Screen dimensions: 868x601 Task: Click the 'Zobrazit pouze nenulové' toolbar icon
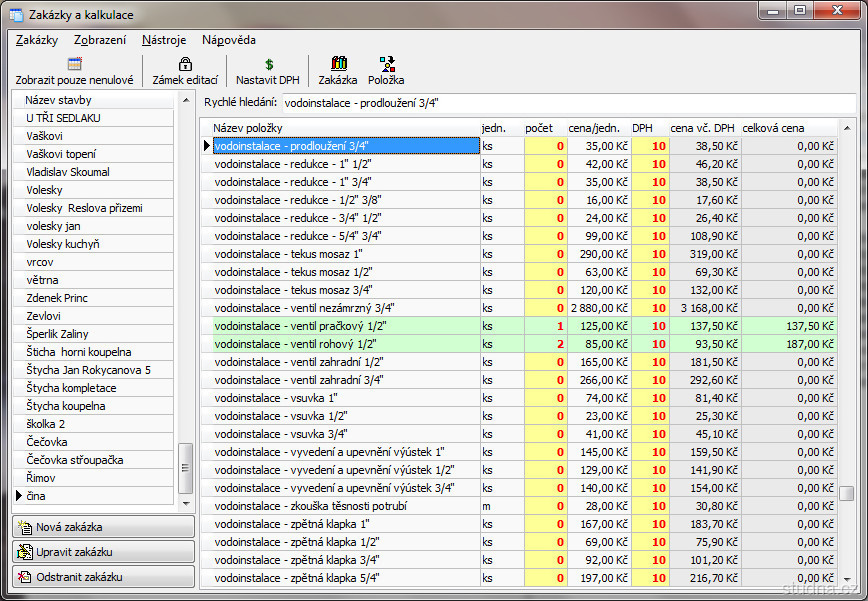click(74, 64)
